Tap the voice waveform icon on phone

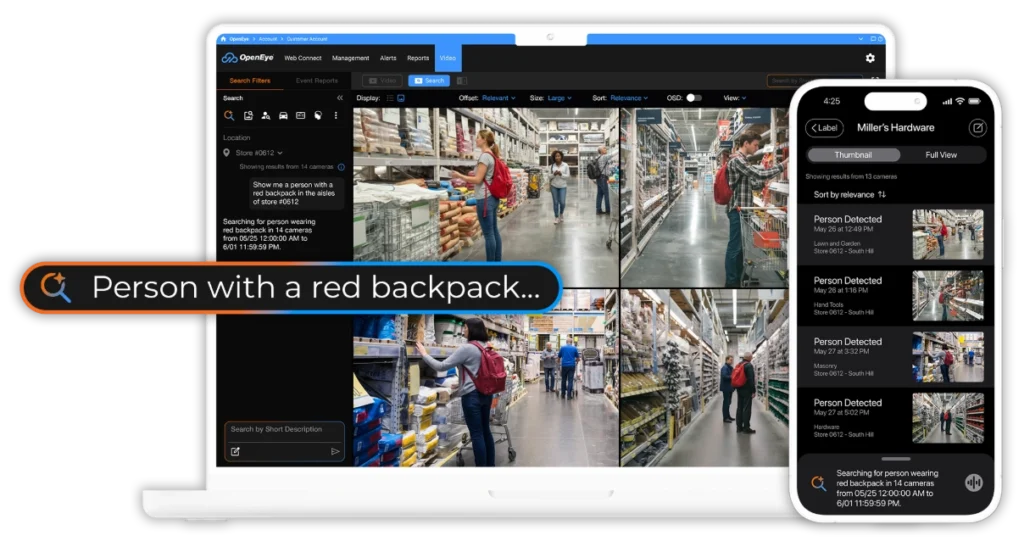pyautogui.click(x=974, y=483)
